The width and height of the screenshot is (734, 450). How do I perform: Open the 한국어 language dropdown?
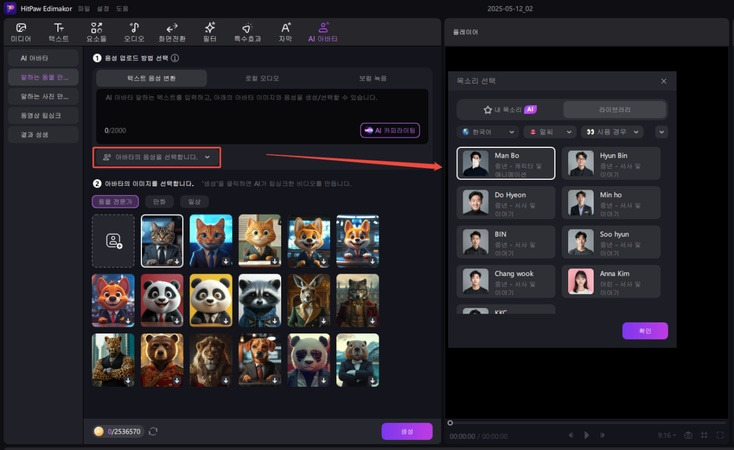point(488,132)
